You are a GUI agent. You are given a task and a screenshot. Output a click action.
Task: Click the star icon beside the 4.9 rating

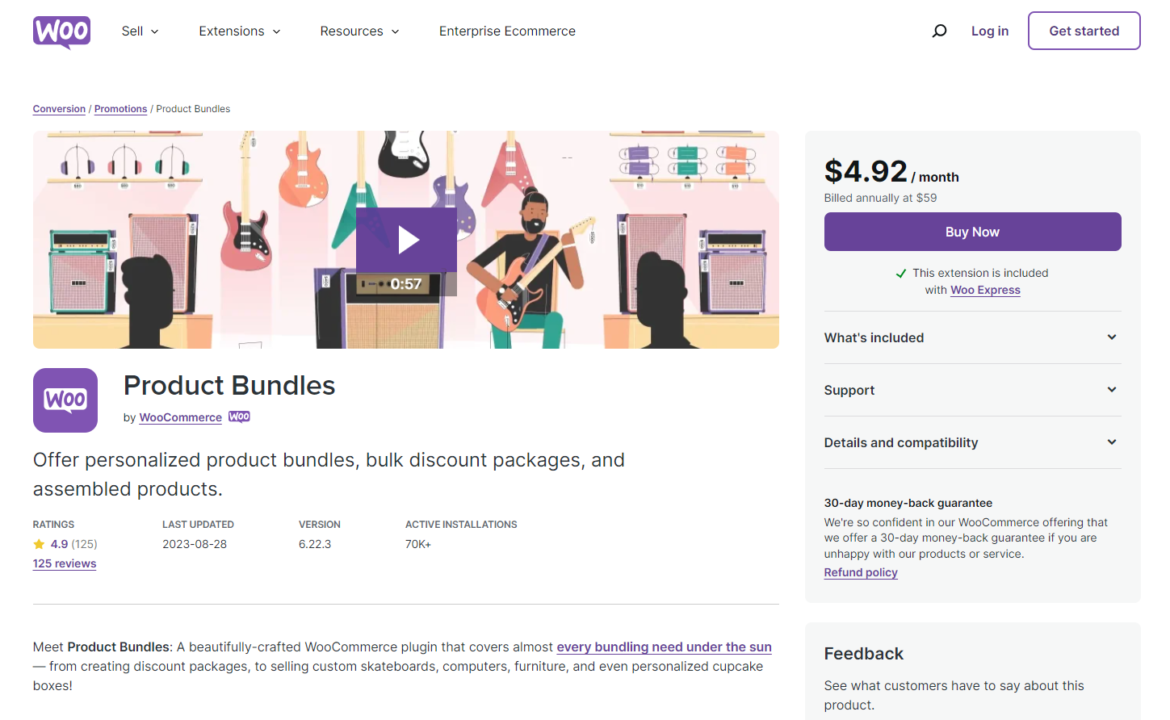37,543
